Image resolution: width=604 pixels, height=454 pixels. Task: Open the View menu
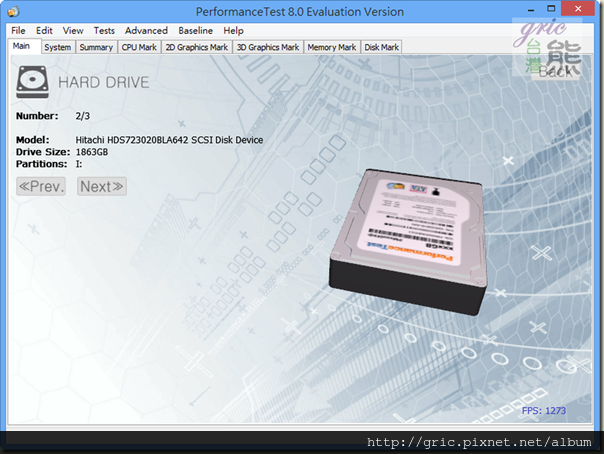(x=73, y=30)
